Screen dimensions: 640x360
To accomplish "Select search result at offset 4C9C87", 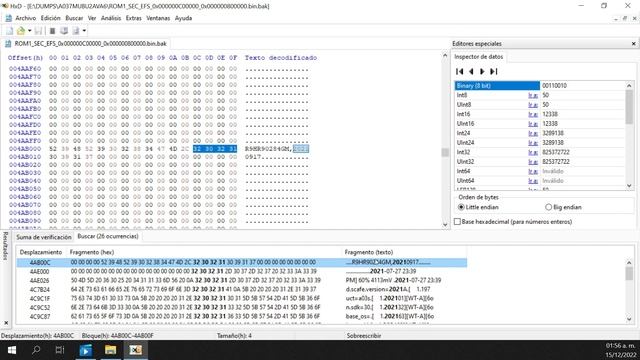I will tap(242, 316).
